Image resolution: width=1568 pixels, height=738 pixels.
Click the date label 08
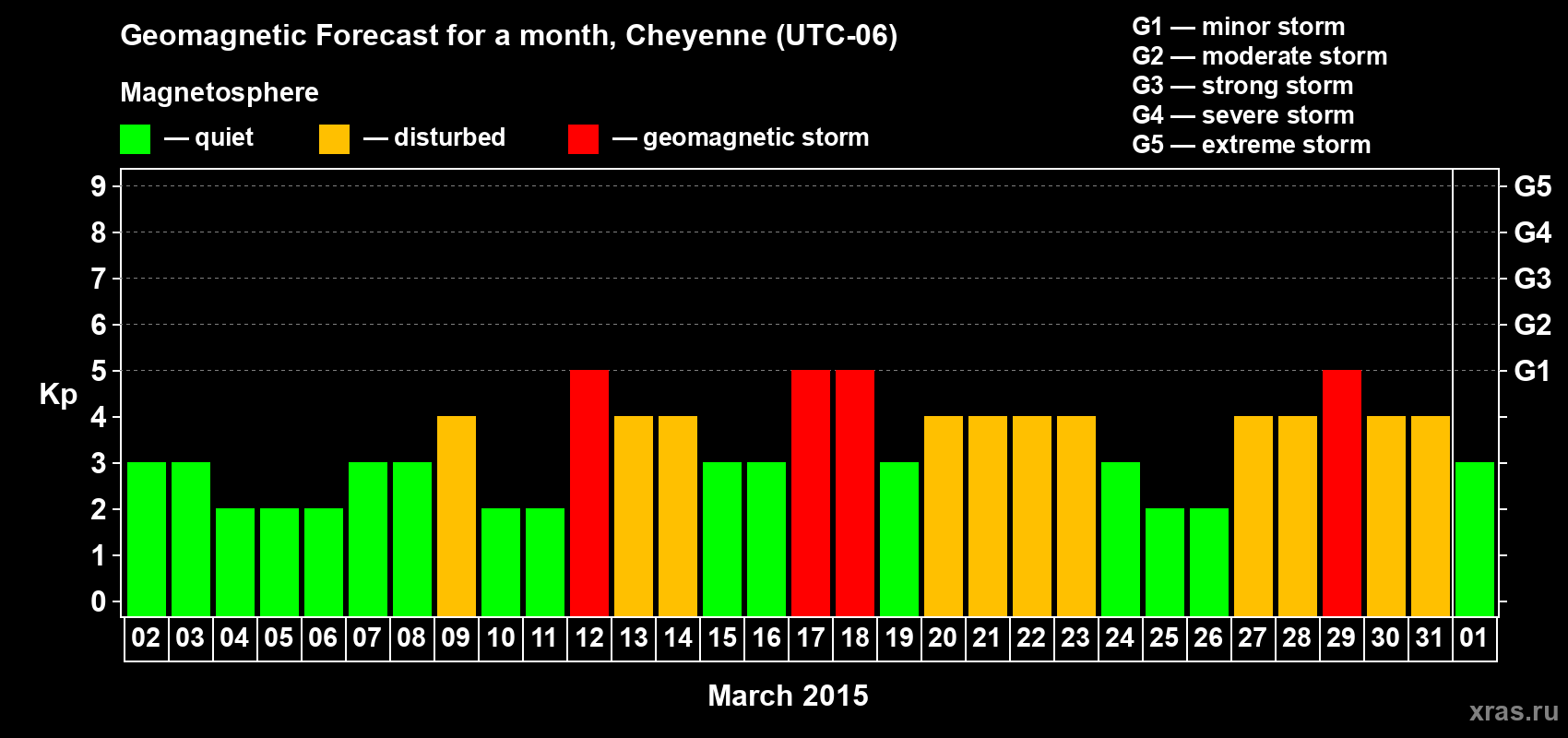click(411, 637)
